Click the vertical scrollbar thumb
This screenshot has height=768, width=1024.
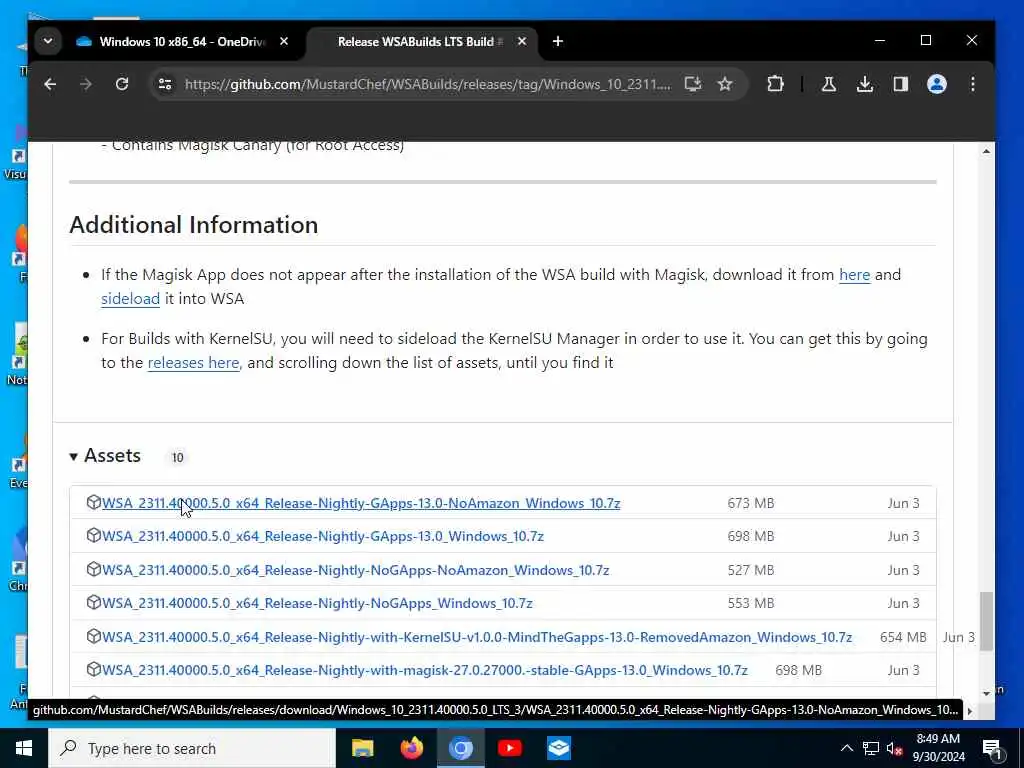(986, 621)
